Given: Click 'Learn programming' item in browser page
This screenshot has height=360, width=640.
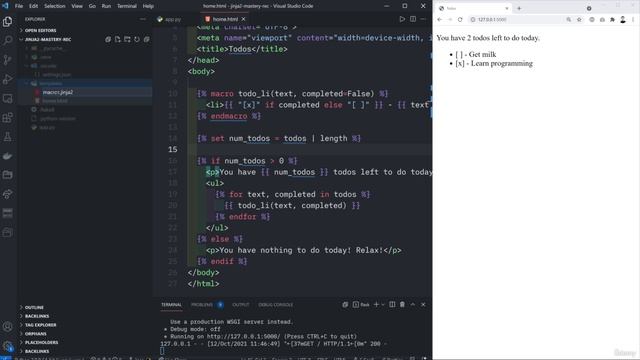Looking at the screenshot, I should pos(502,63).
